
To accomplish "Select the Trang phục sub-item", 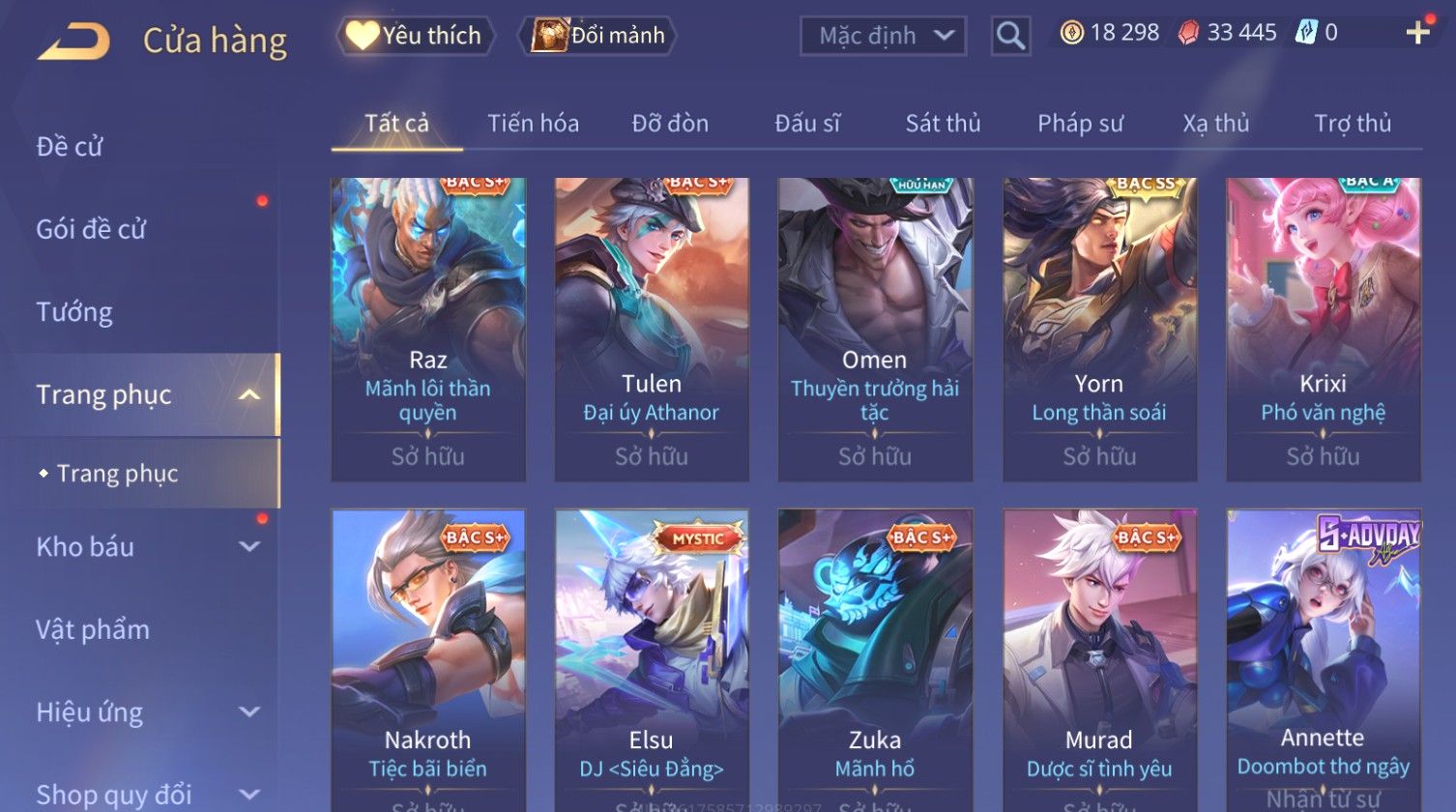I will pyautogui.click(x=117, y=474).
